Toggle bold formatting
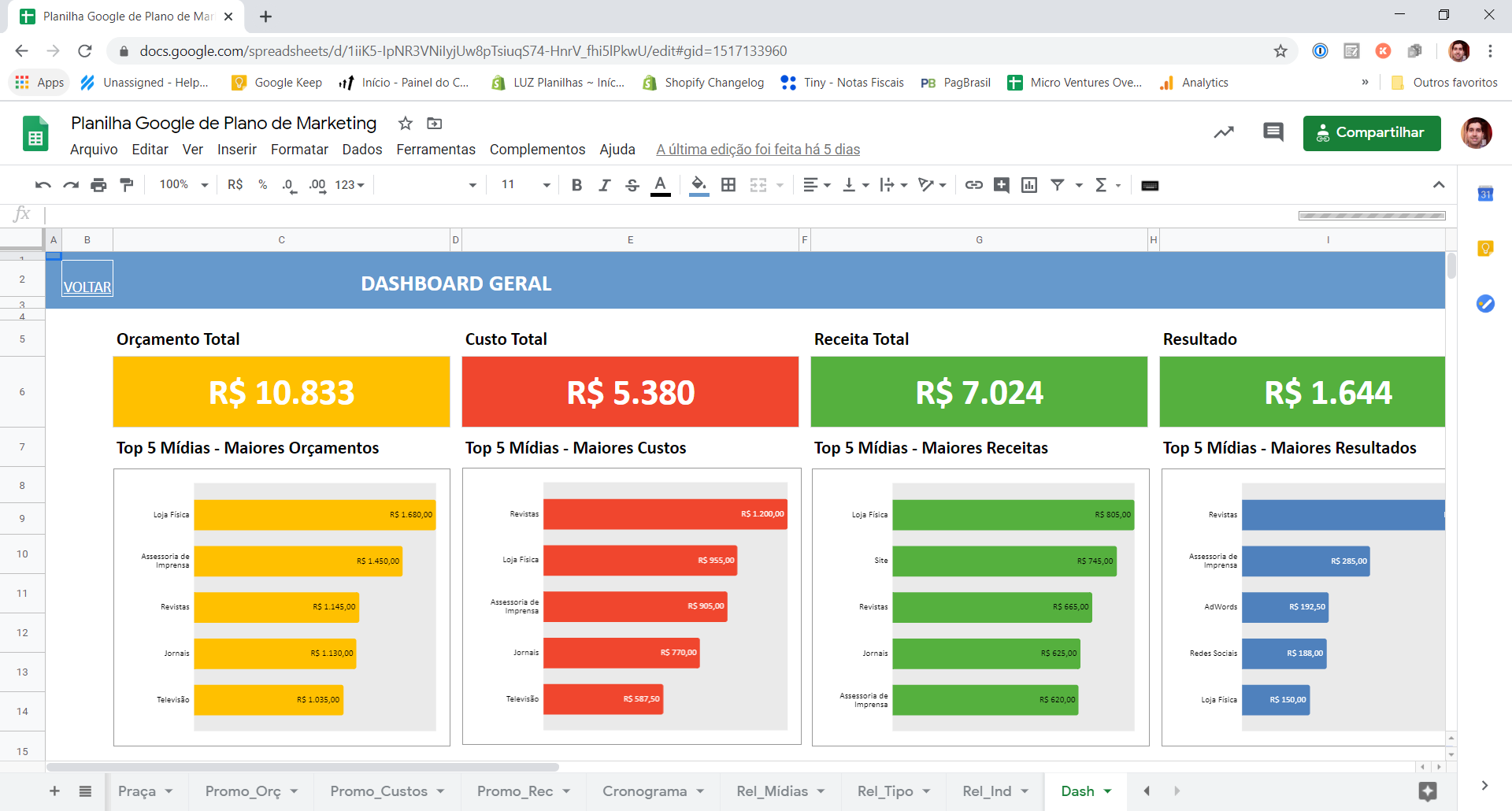 (x=576, y=185)
